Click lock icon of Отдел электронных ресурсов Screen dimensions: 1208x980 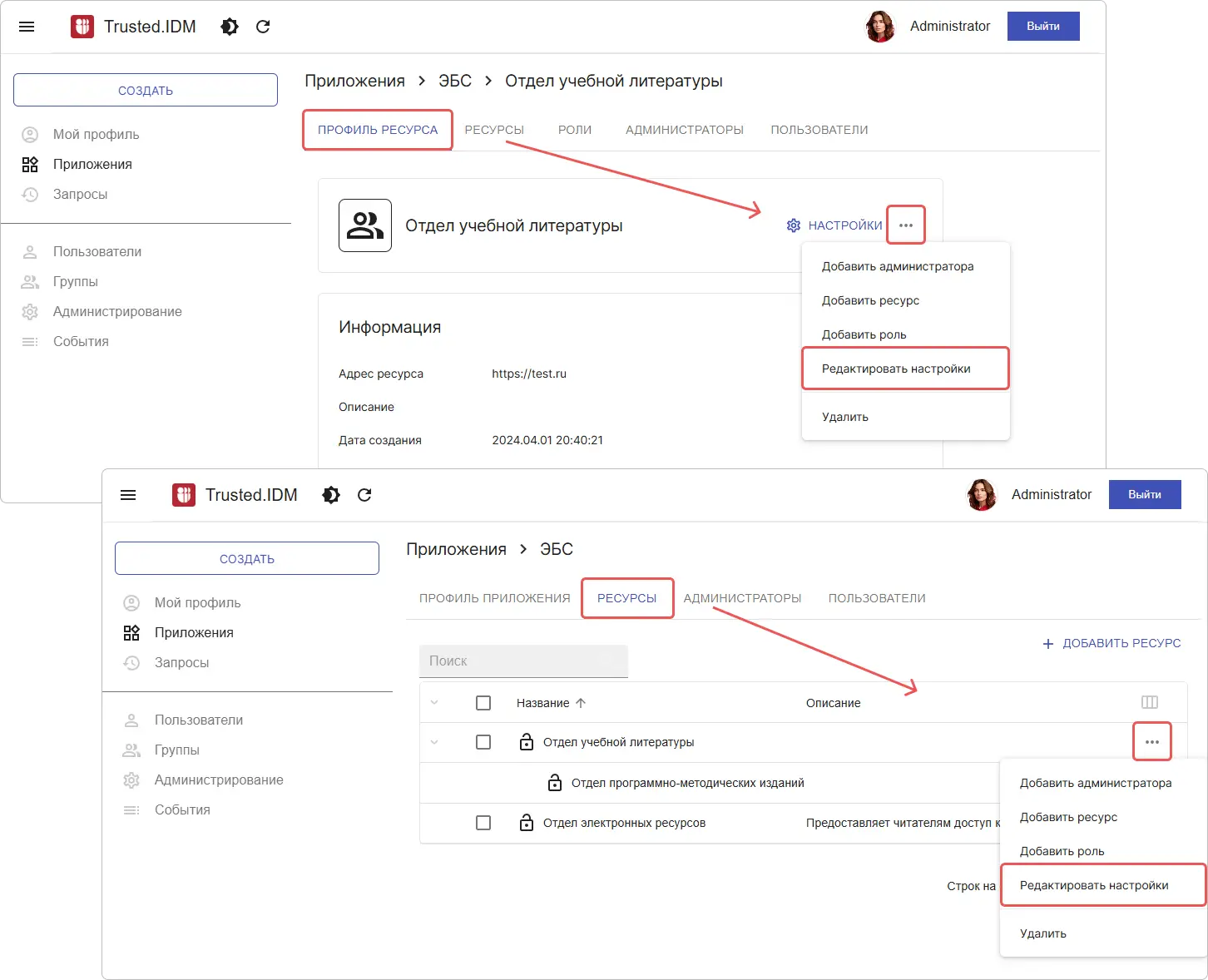(x=527, y=823)
